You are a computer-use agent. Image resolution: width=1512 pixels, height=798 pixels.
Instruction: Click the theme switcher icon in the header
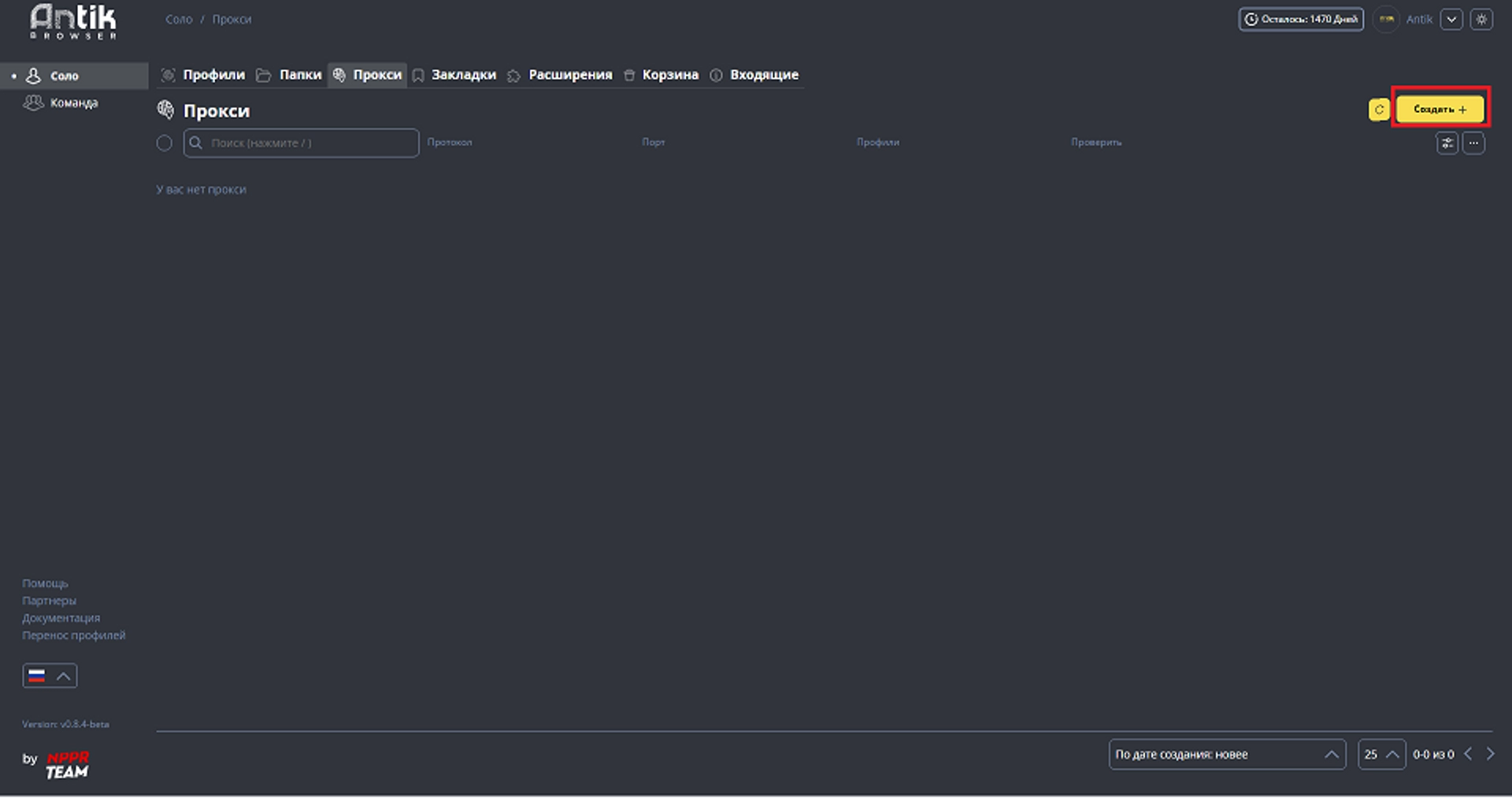[1483, 19]
